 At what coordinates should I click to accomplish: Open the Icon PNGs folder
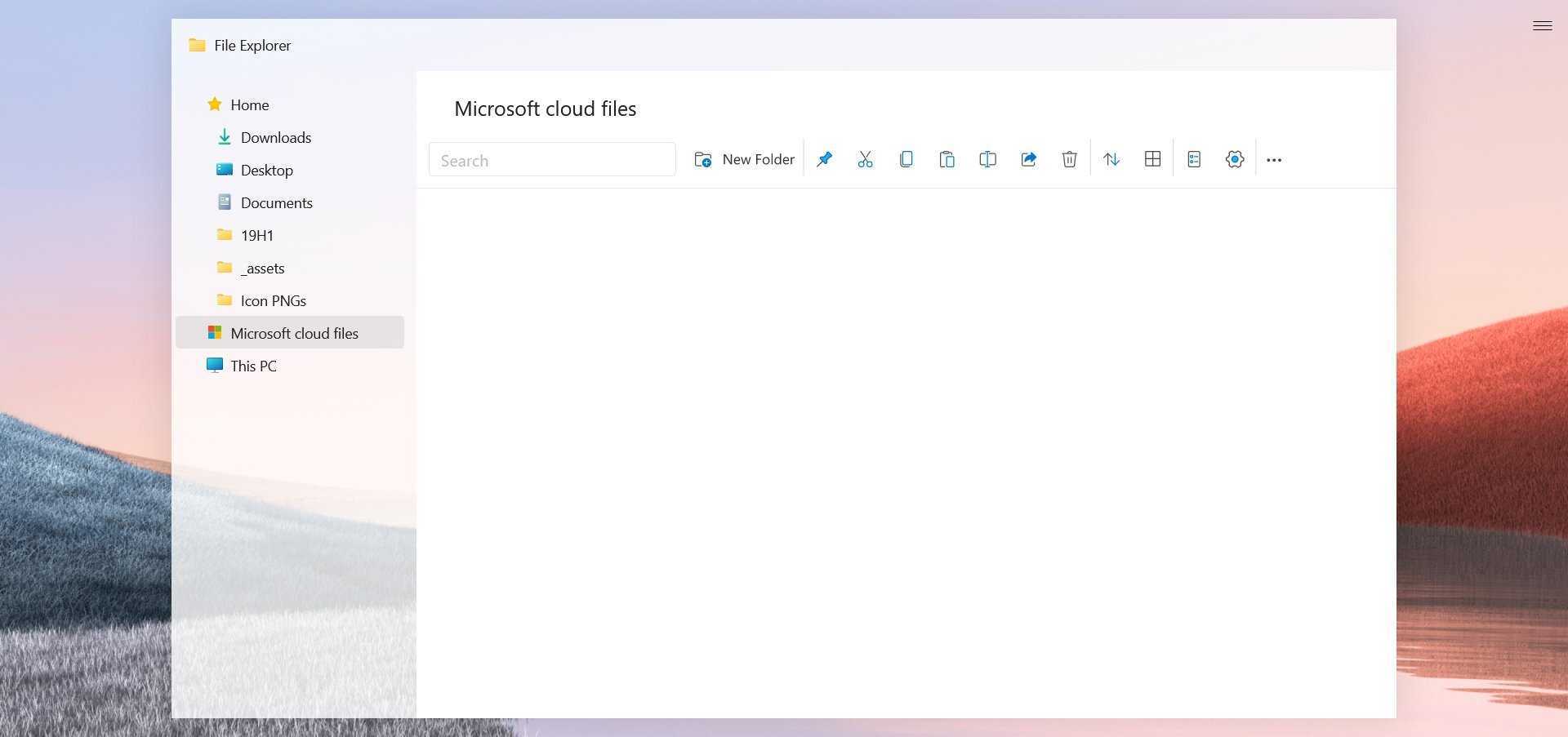point(290,300)
